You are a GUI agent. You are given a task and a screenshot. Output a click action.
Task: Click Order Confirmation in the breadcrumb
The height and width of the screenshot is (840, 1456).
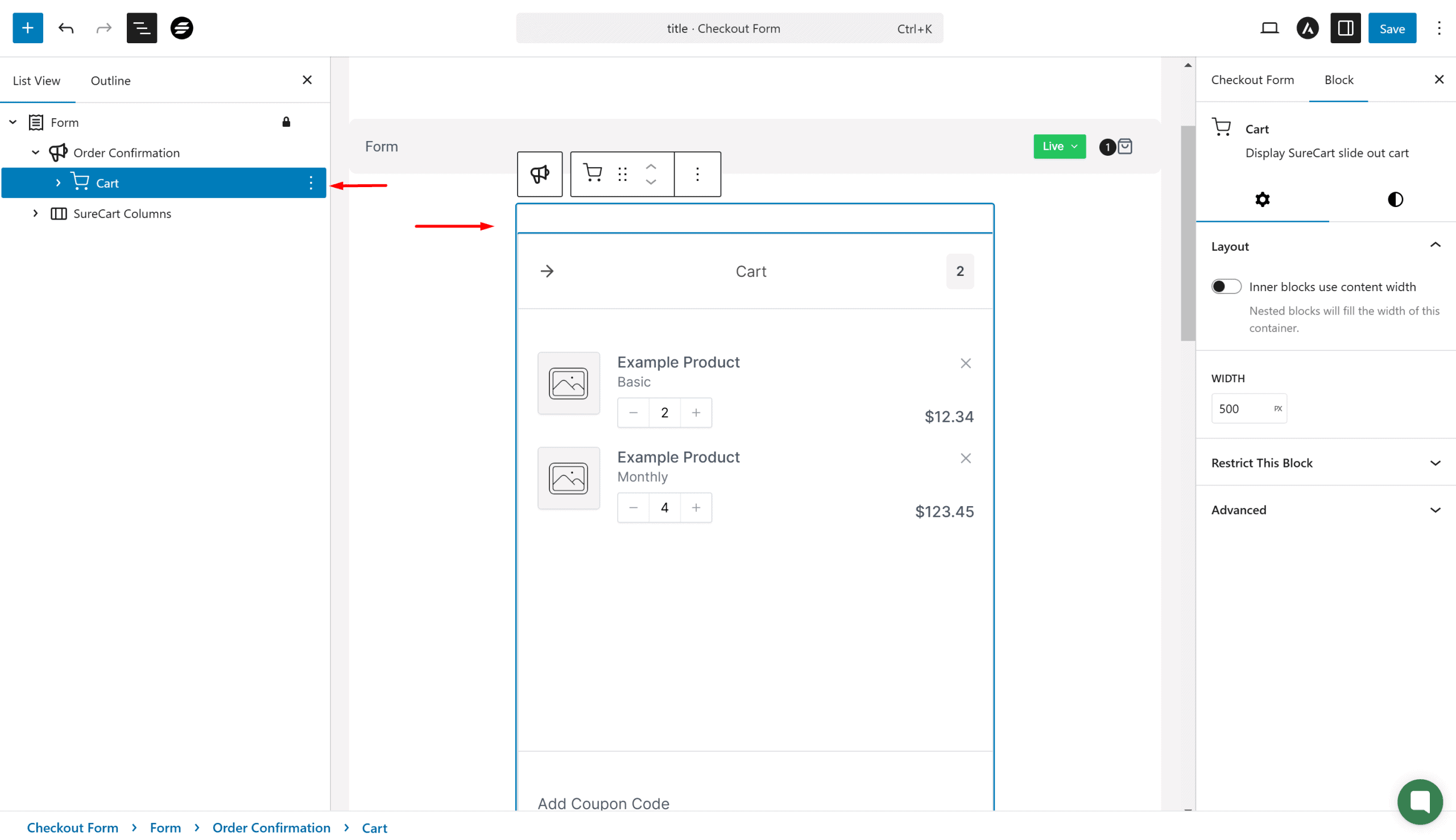(271, 827)
